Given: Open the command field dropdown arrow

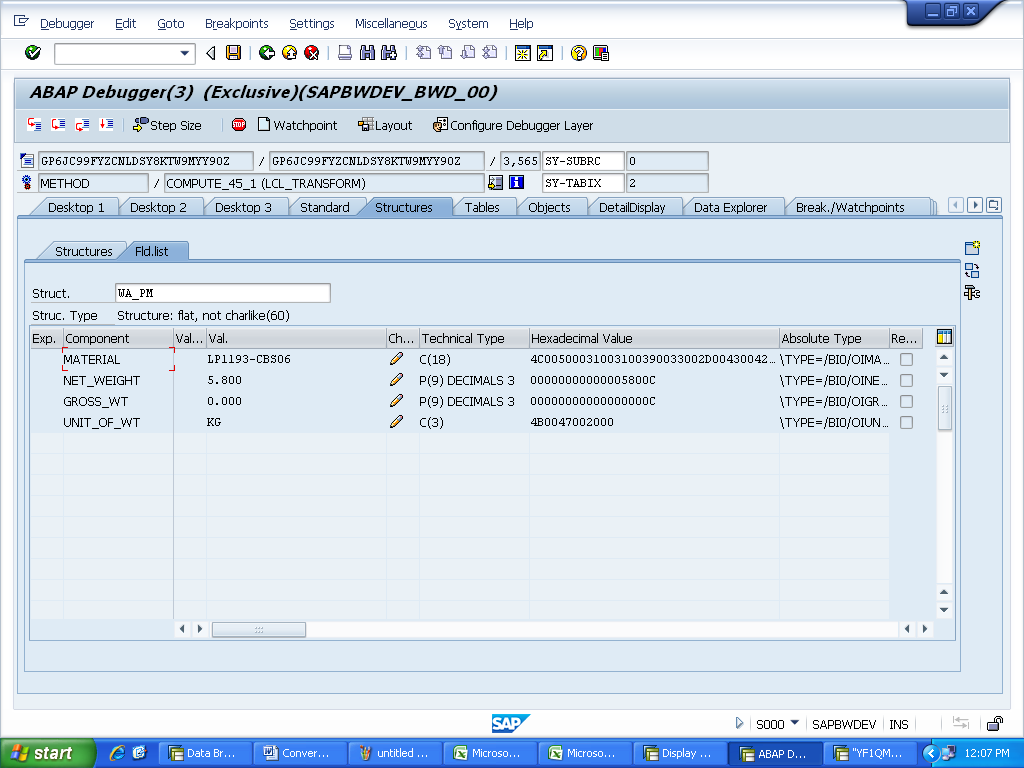Looking at the screenshot, I should point(185,54).
